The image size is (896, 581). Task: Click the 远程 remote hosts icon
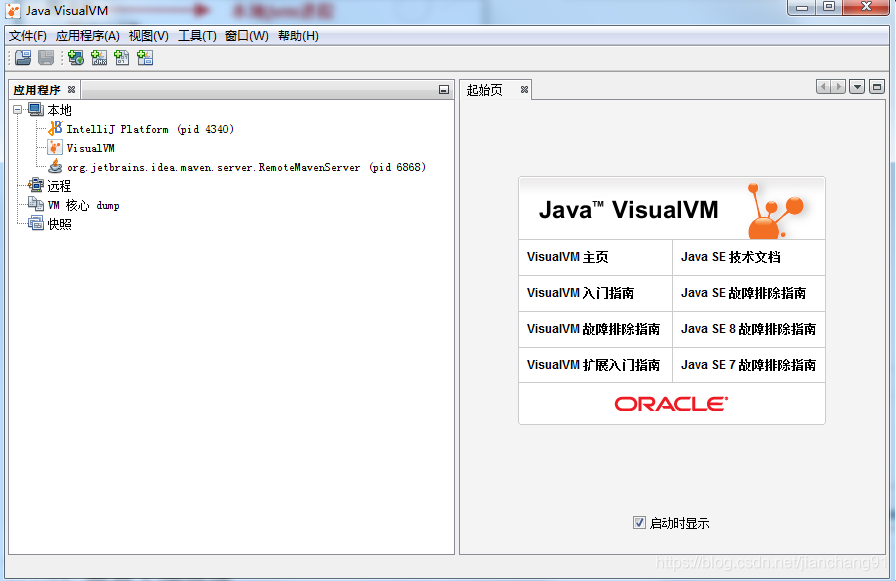tap(35, 185)
